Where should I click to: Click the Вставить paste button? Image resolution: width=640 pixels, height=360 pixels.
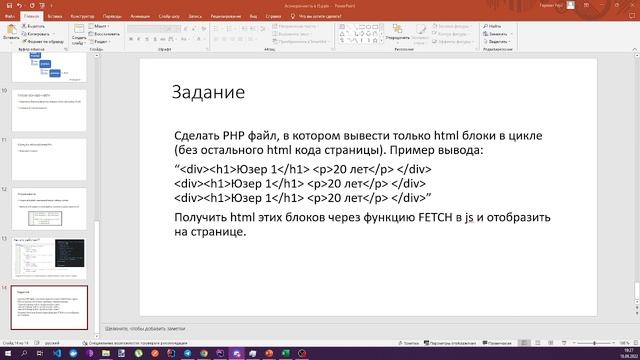[11, 32]
